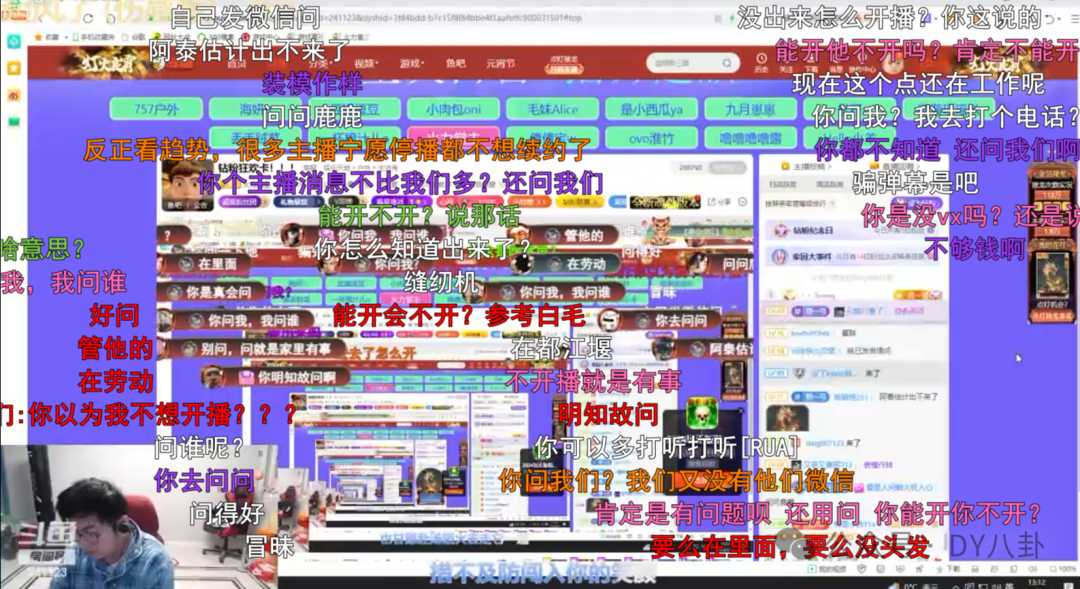Click the 你明知故问啊 danmaku bubble
Viewport: 1080px width, 589px height.
tap(276, 377)
